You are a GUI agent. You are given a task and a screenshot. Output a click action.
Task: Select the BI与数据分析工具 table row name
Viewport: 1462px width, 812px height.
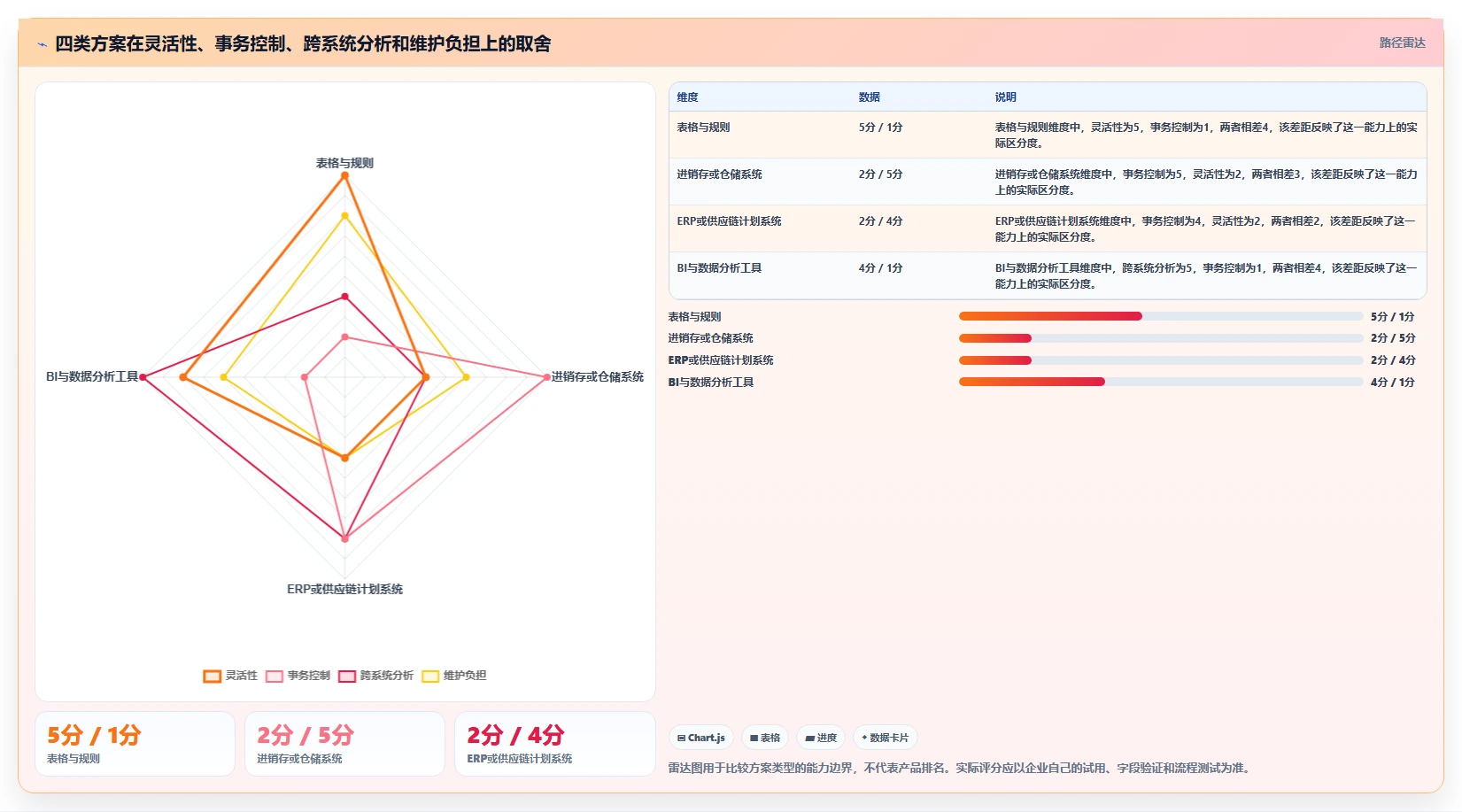(x=719, y=268)
